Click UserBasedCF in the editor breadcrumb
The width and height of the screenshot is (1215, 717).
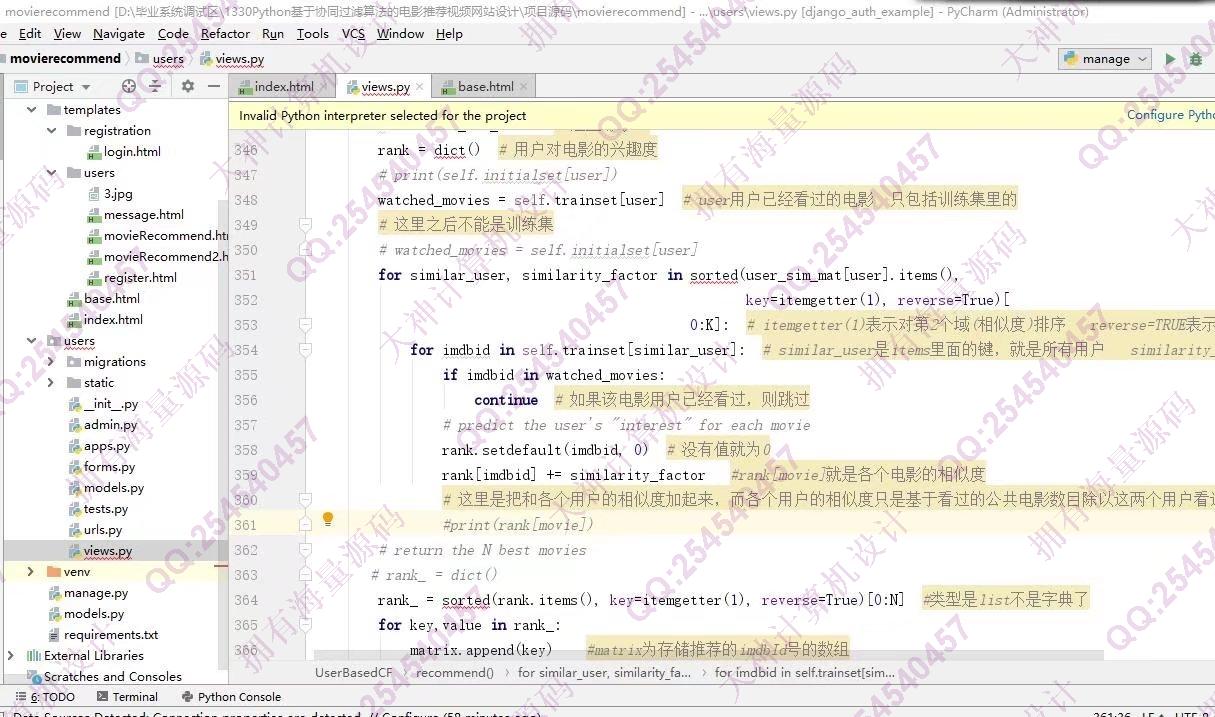point(354,673)
